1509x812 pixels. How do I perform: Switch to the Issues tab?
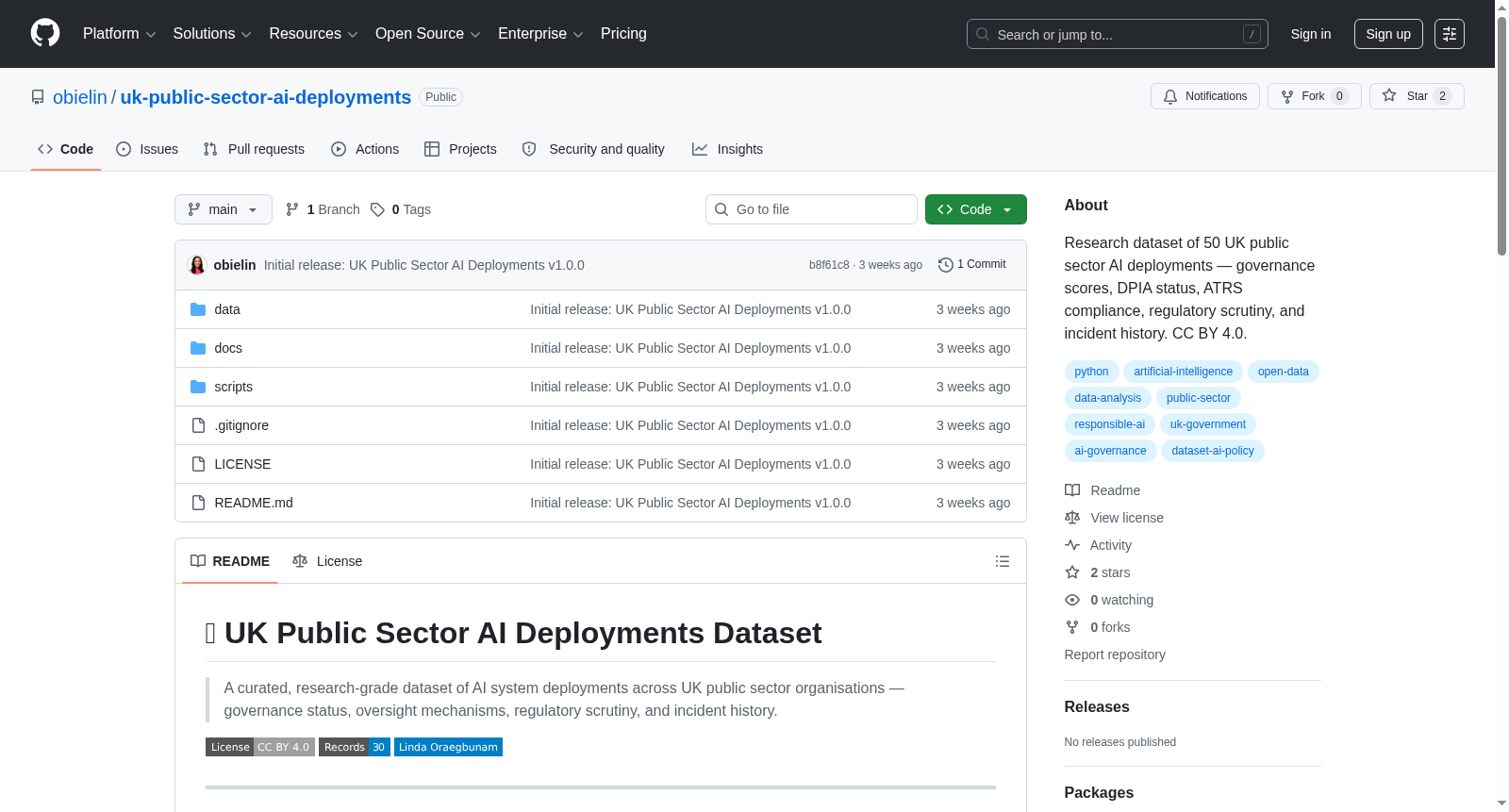(147, 149)
